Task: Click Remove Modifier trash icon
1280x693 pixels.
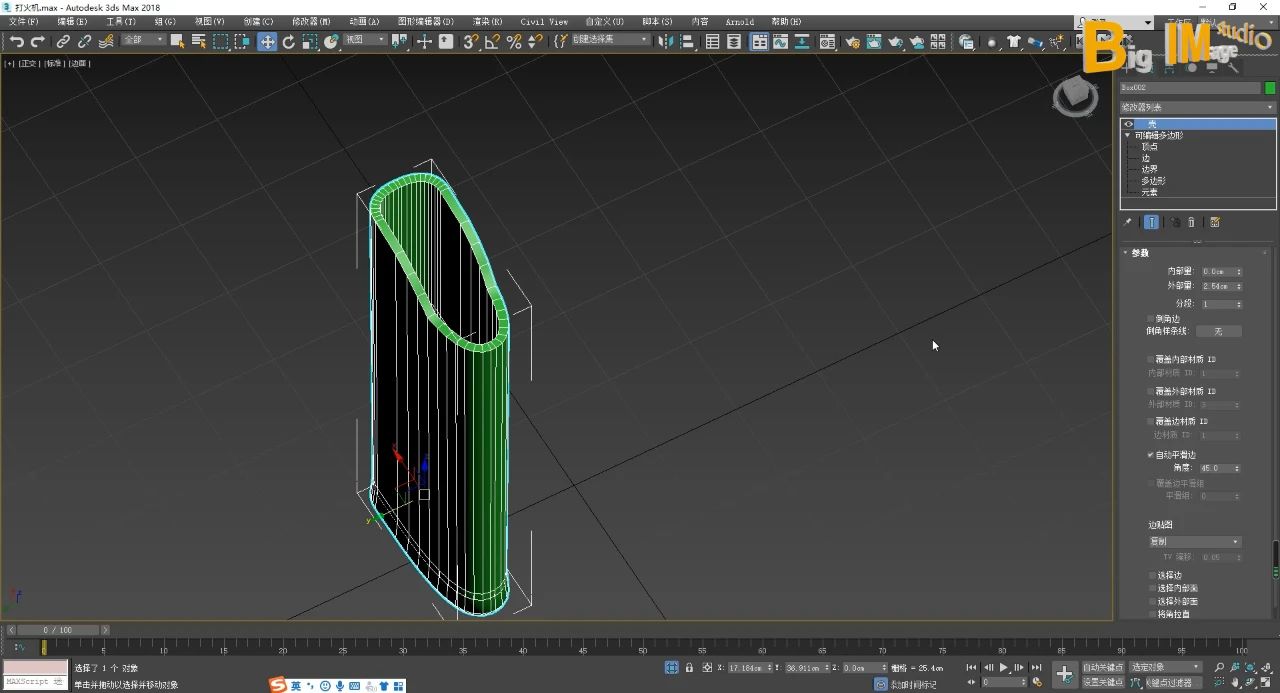Action: (1192, 222)
